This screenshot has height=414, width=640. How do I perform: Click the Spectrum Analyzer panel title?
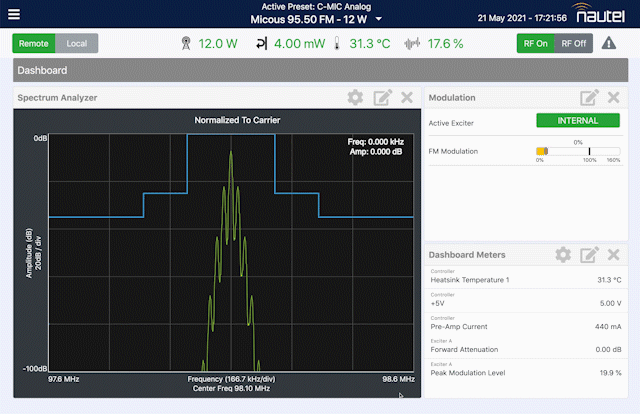pos(57,98)
